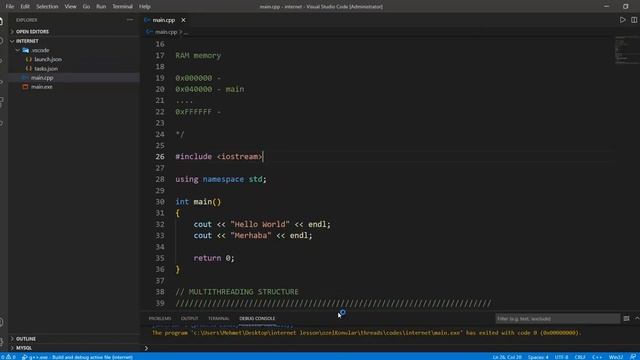
Task: Click the 'using namespace std;' line
Action: click(221, 179)
